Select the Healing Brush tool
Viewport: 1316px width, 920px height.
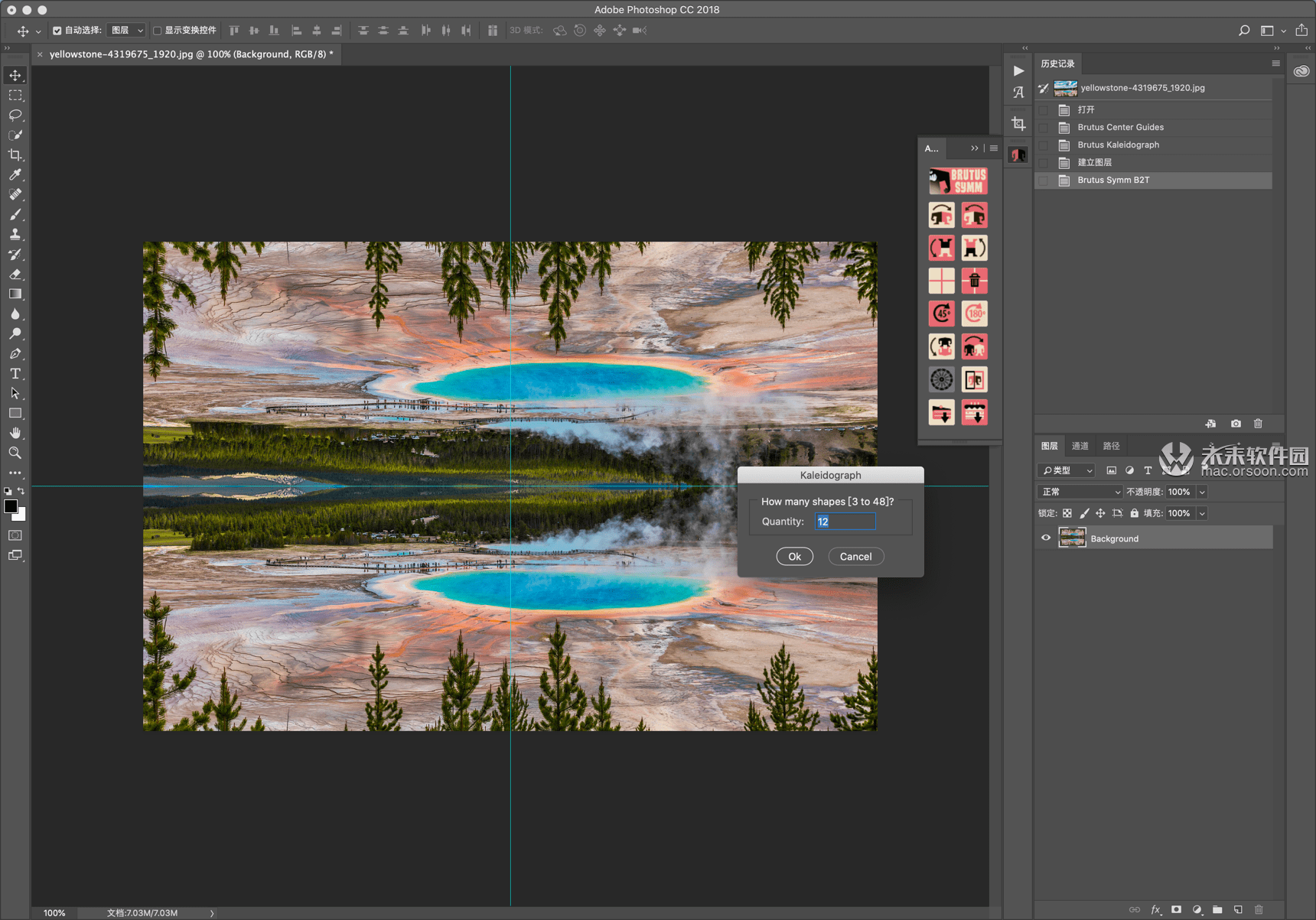pyautogui.click(x=15, y=194)
